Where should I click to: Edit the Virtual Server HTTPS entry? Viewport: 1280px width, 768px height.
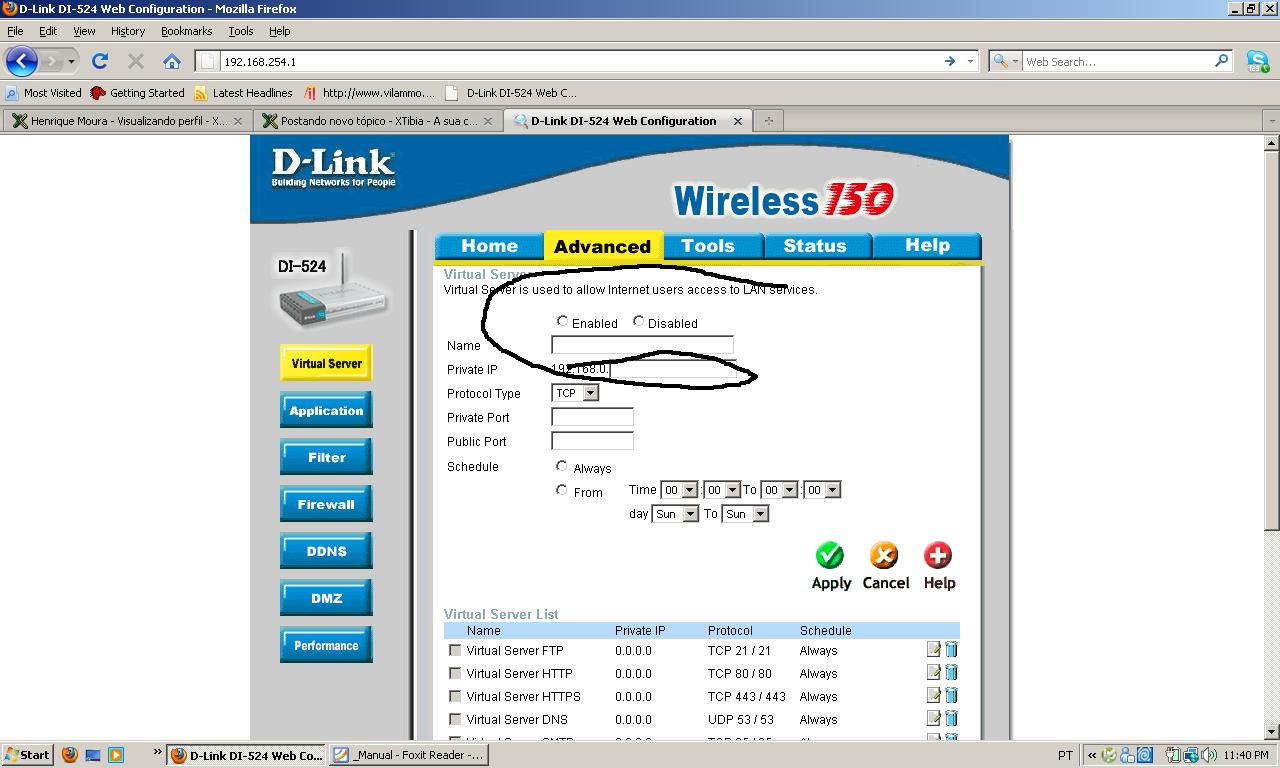[x=934, y=695]
